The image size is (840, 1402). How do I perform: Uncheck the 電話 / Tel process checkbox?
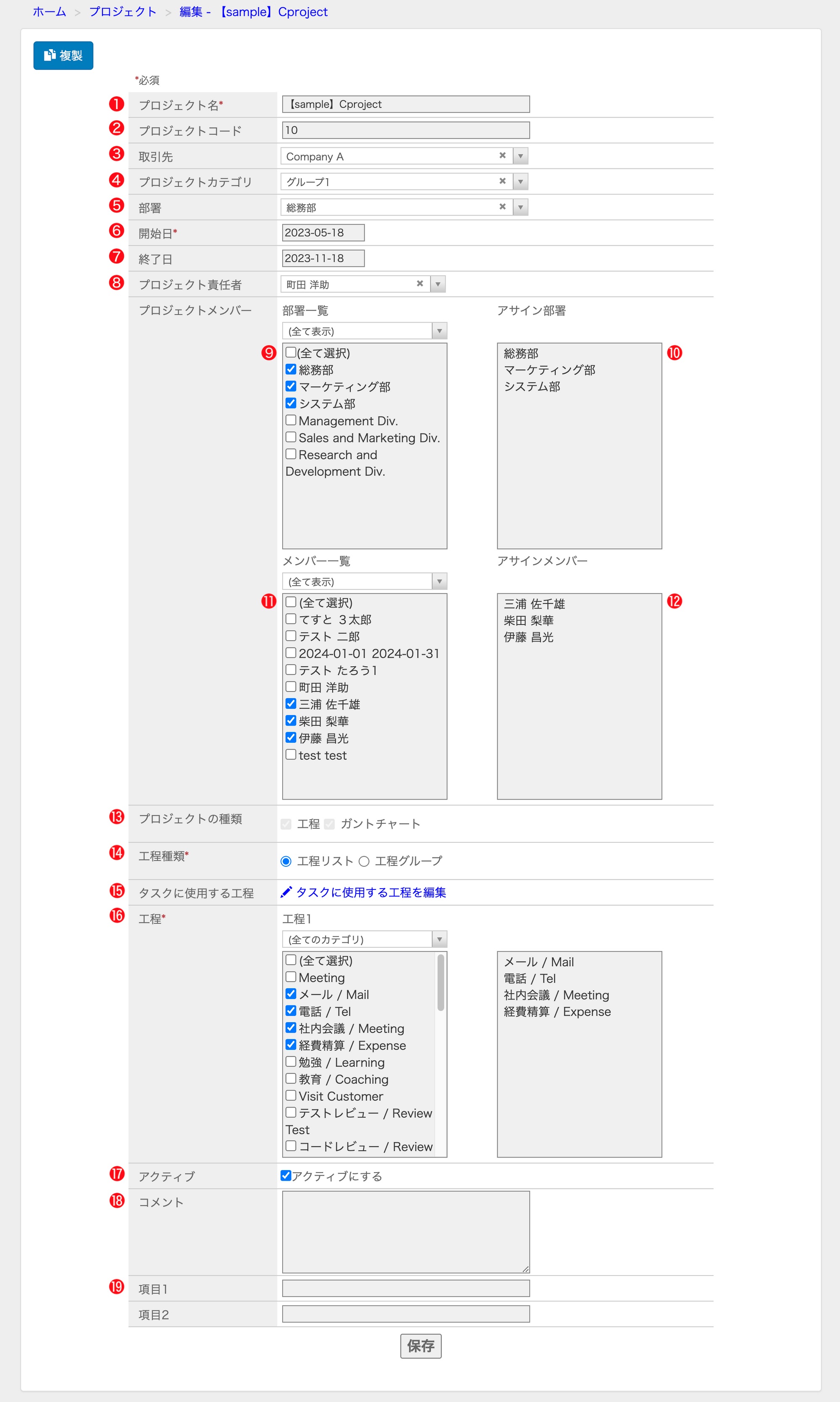[291, 1011]
